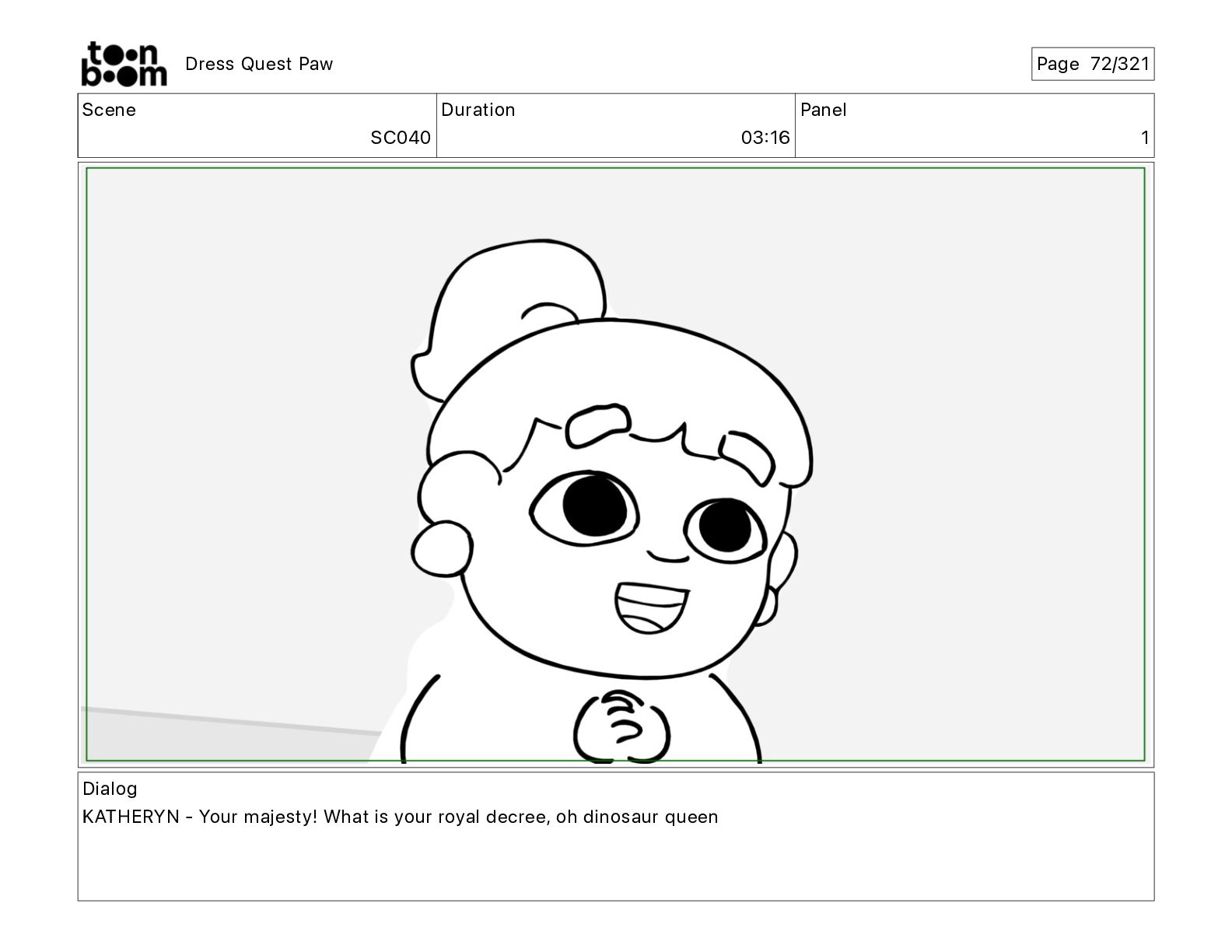The width and height of the screenshot is (1232, 952).
Task: Click the 'Dialog' section label
Action: pyautogui.click(x=110, y=789)
